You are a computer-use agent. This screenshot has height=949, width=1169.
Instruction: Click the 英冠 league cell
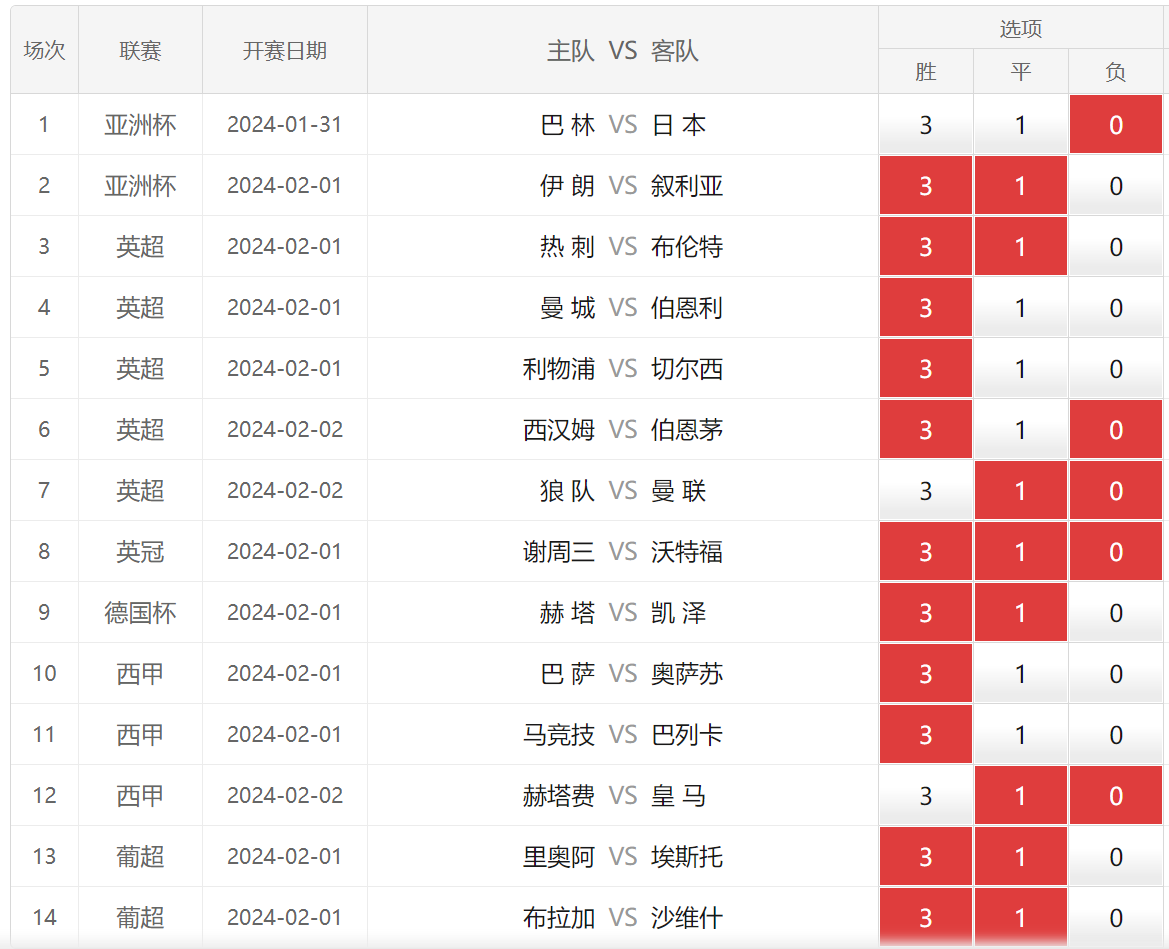[140, 552]
